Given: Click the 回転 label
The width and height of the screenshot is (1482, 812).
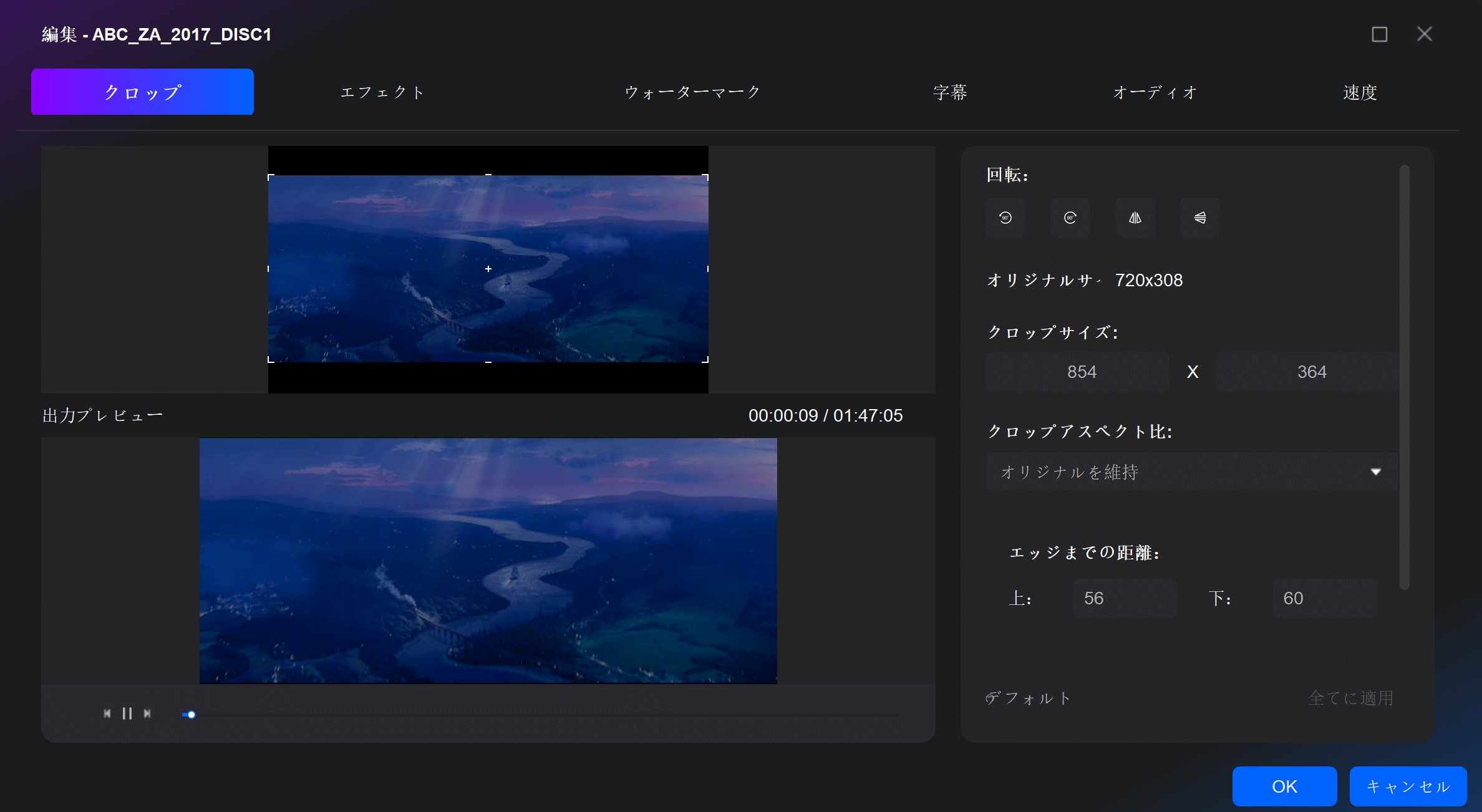Looking at the screenshot, I should [1007, 175].
